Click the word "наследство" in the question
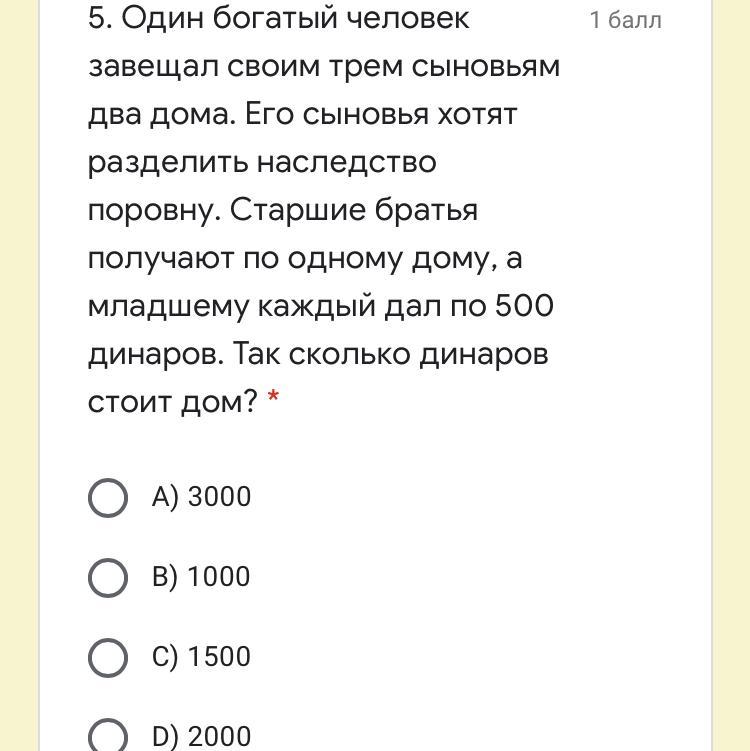This screenshot has height=751, width=750. click(x=346, y=162)
